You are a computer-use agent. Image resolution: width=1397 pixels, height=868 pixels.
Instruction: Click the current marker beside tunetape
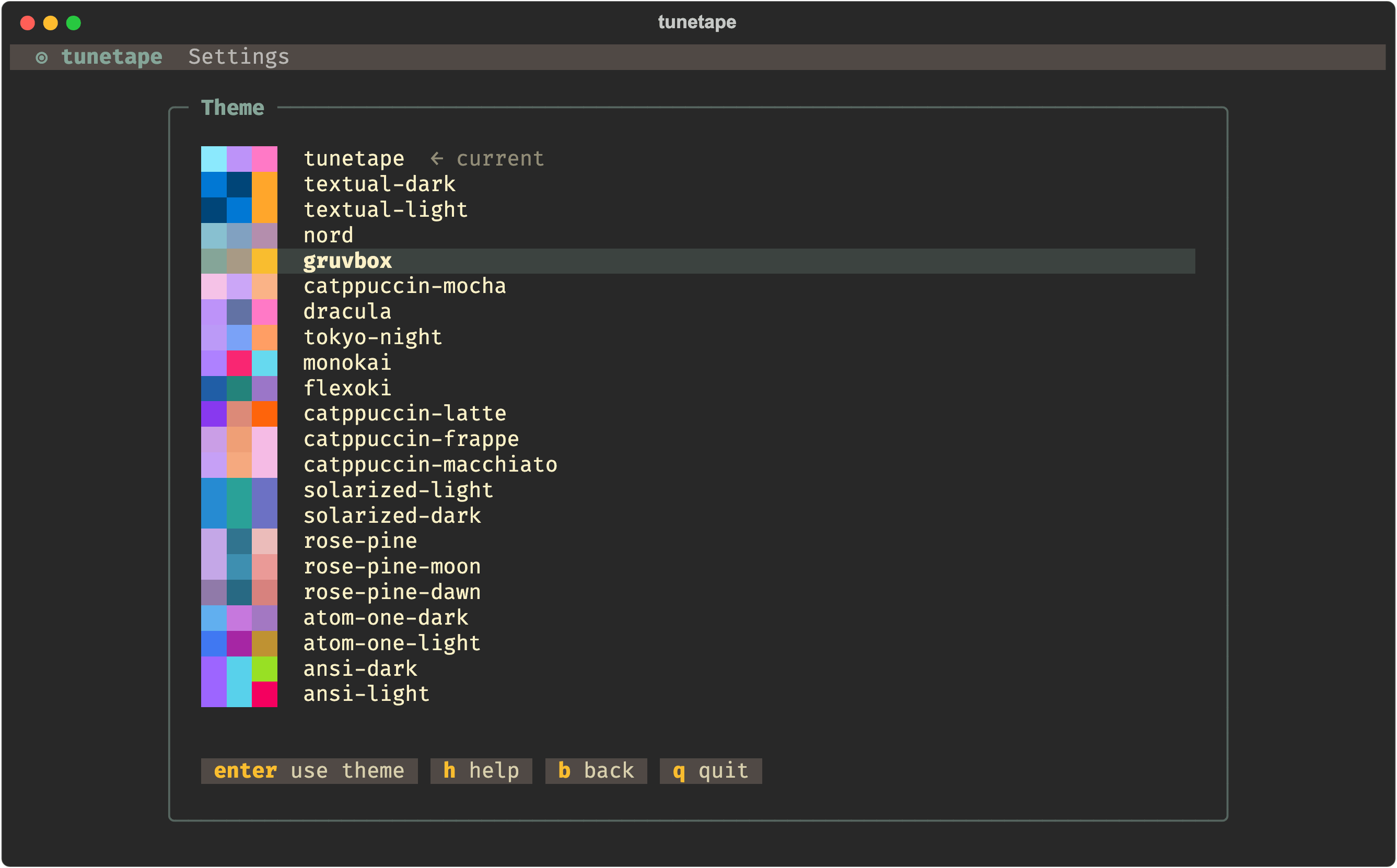pos(487,159)
